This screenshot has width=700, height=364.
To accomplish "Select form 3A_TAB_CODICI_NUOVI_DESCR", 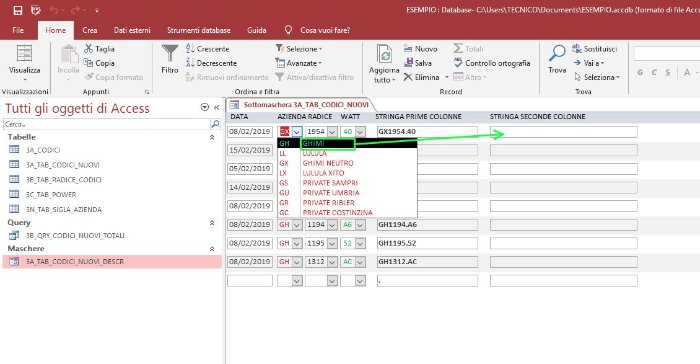I will (112, 262).
